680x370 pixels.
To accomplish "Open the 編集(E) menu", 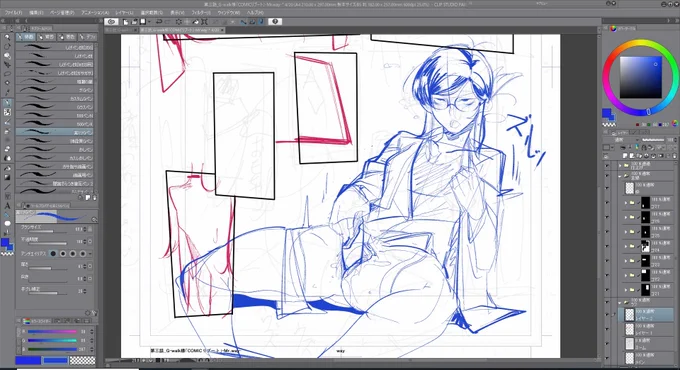I will point(36,13).
